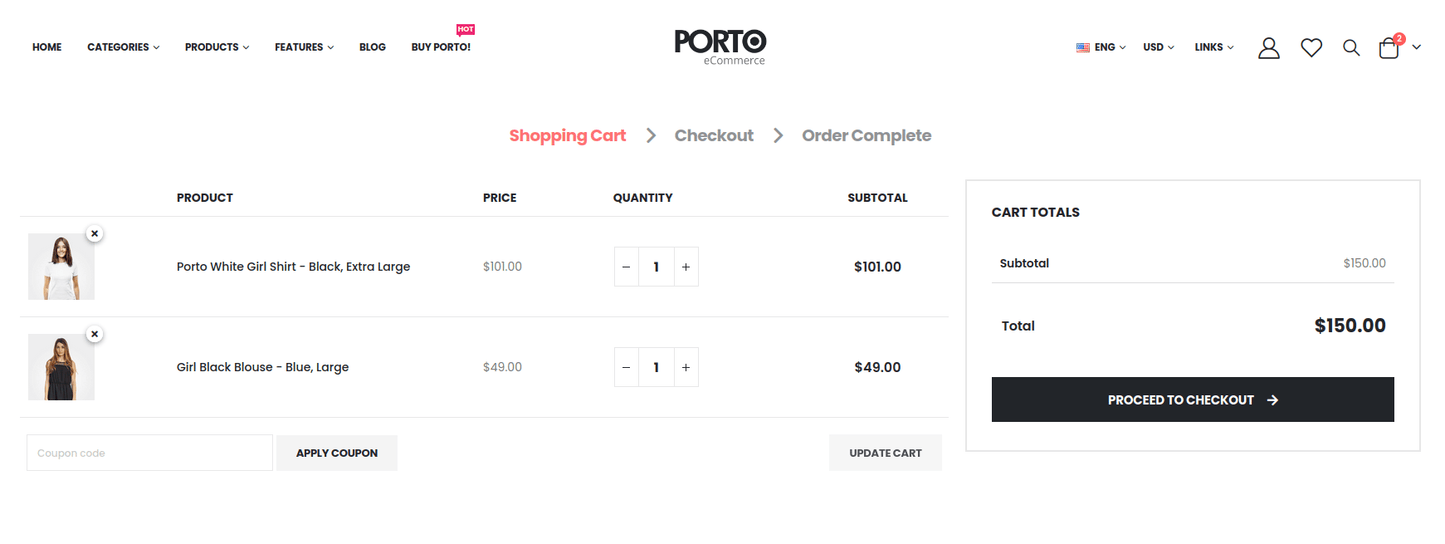Decrease quantity of Girl Black Blouse
This screenshot has height=544, width=1445.
(x=626, y=367)
